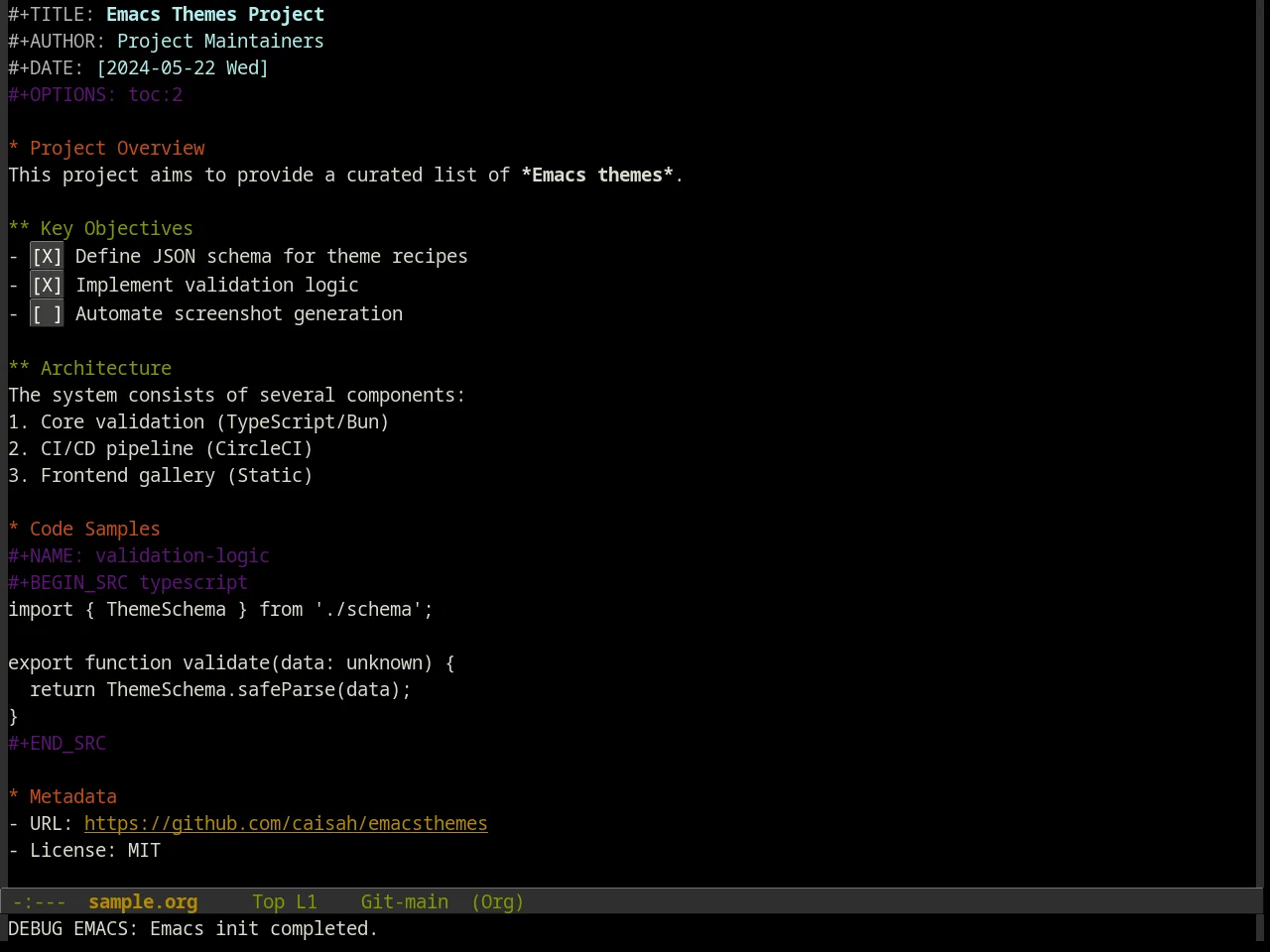1270x952 pixels.
Task: Click the 'The system consists of several components:' line
Action: coord(236,395)
